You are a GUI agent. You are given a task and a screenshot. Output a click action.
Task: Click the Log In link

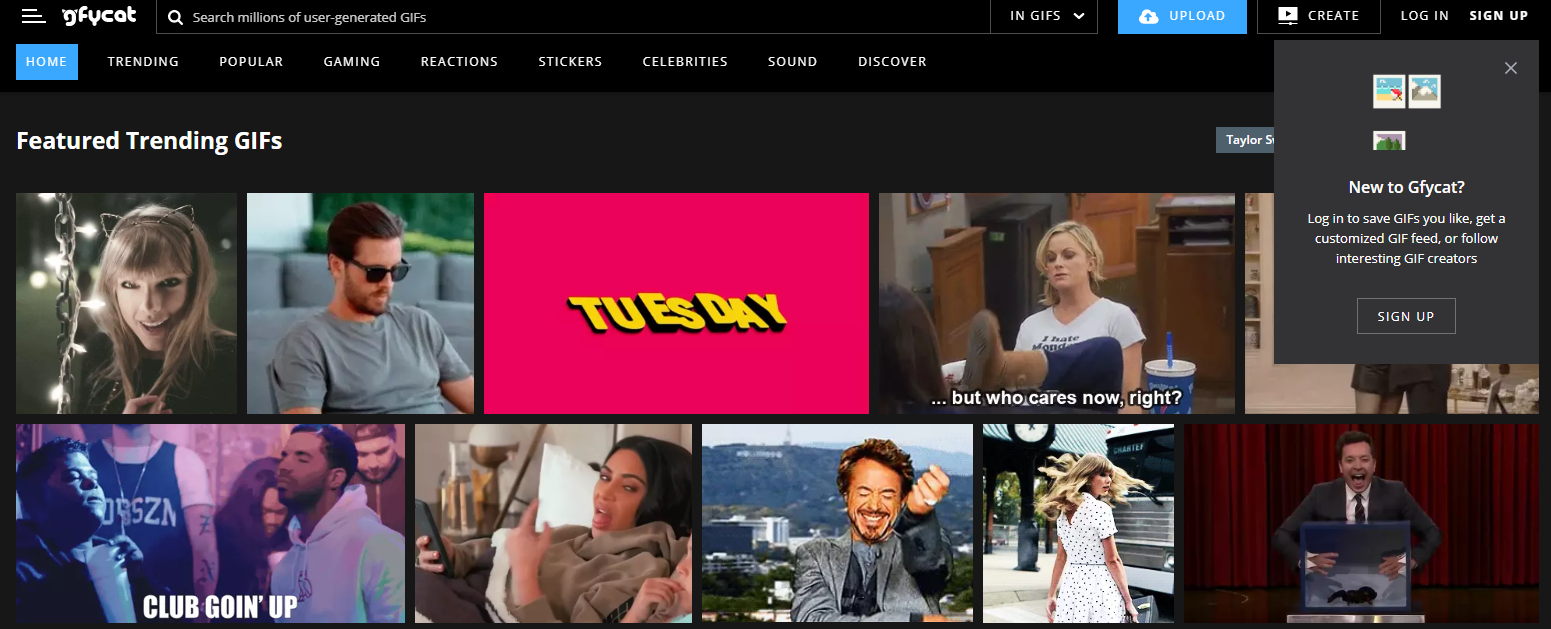[1424, 16]
